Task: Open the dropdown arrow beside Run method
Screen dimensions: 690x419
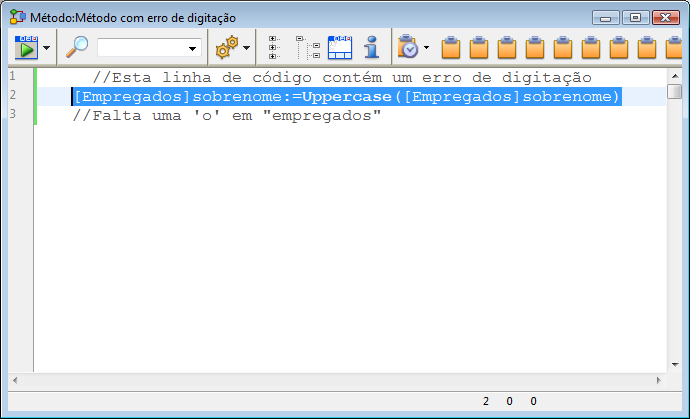Action: [46, 48]
